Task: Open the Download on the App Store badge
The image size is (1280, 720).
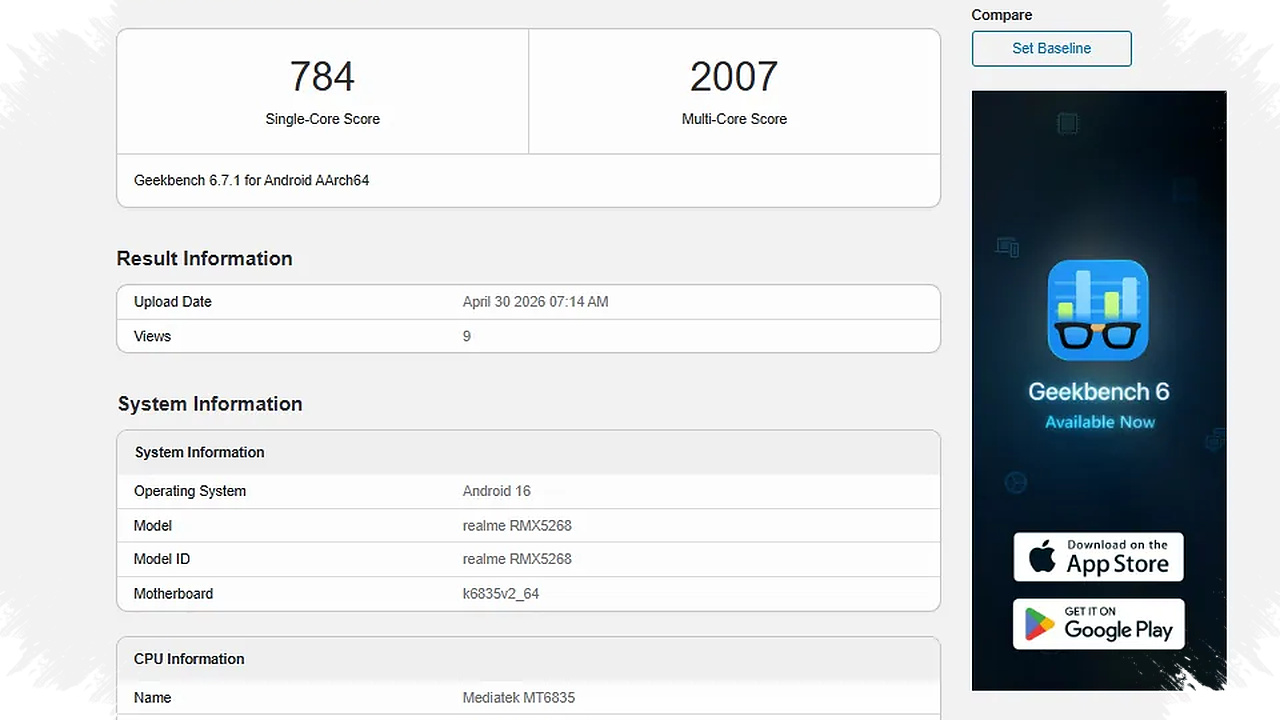Action: coord(1098,557)
